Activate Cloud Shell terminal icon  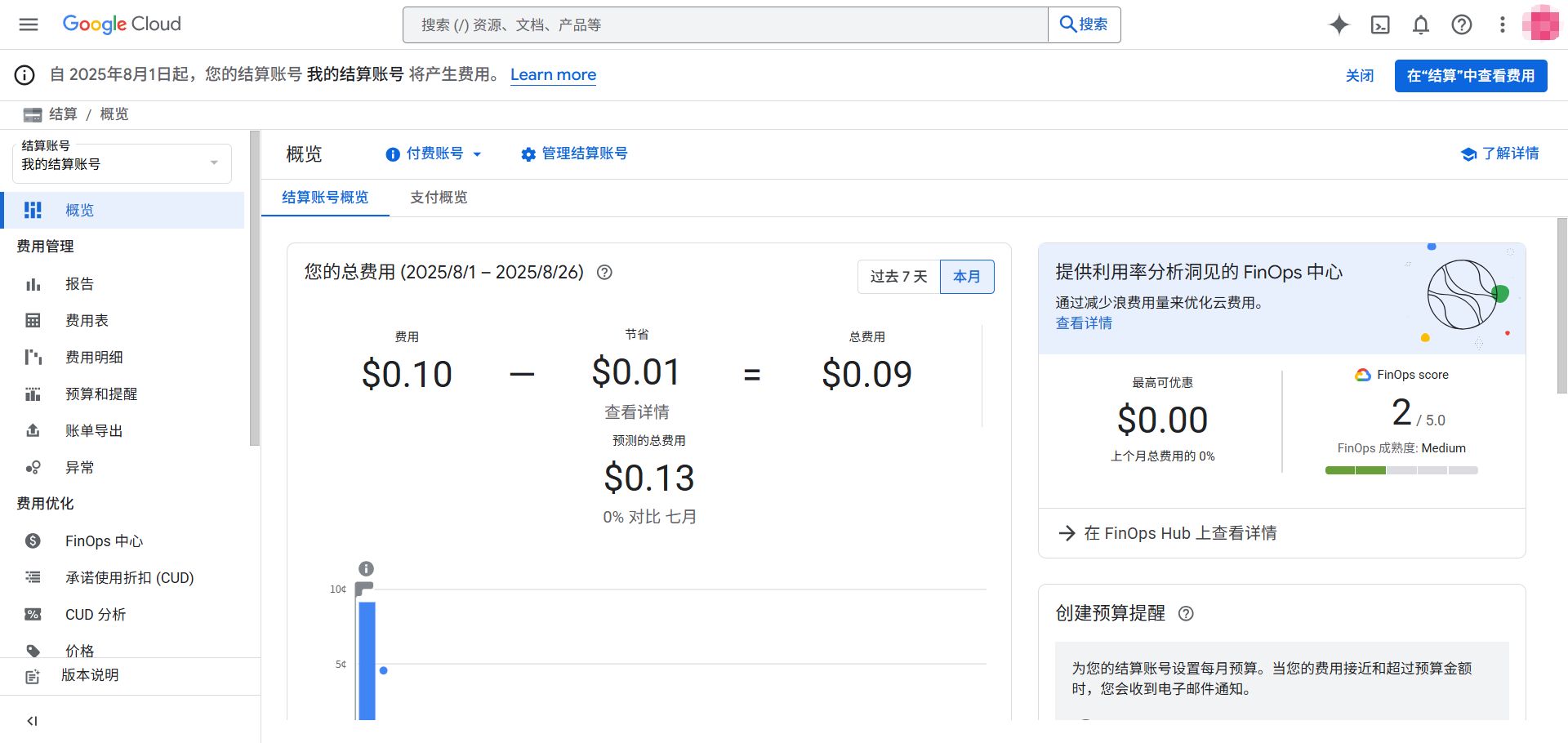coord(1380,24)
